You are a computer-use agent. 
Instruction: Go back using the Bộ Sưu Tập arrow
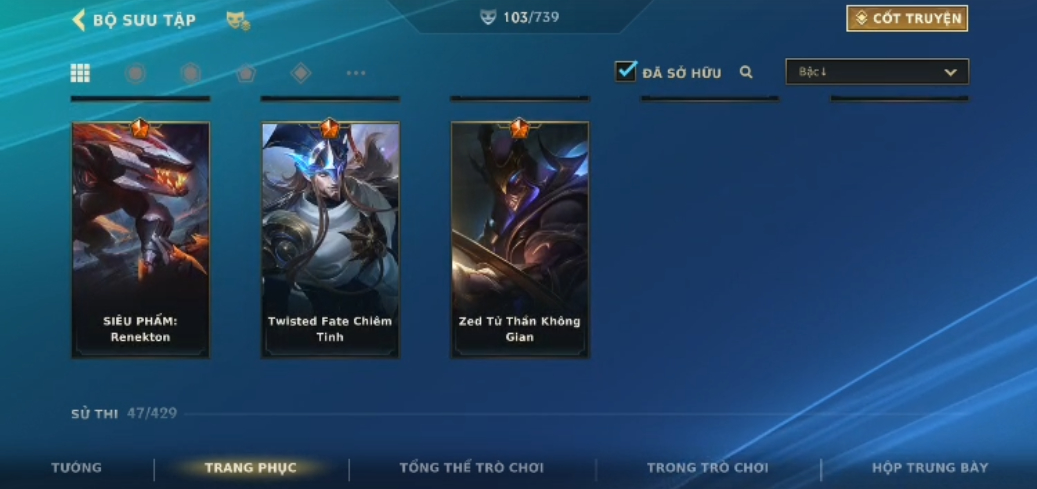79,20
